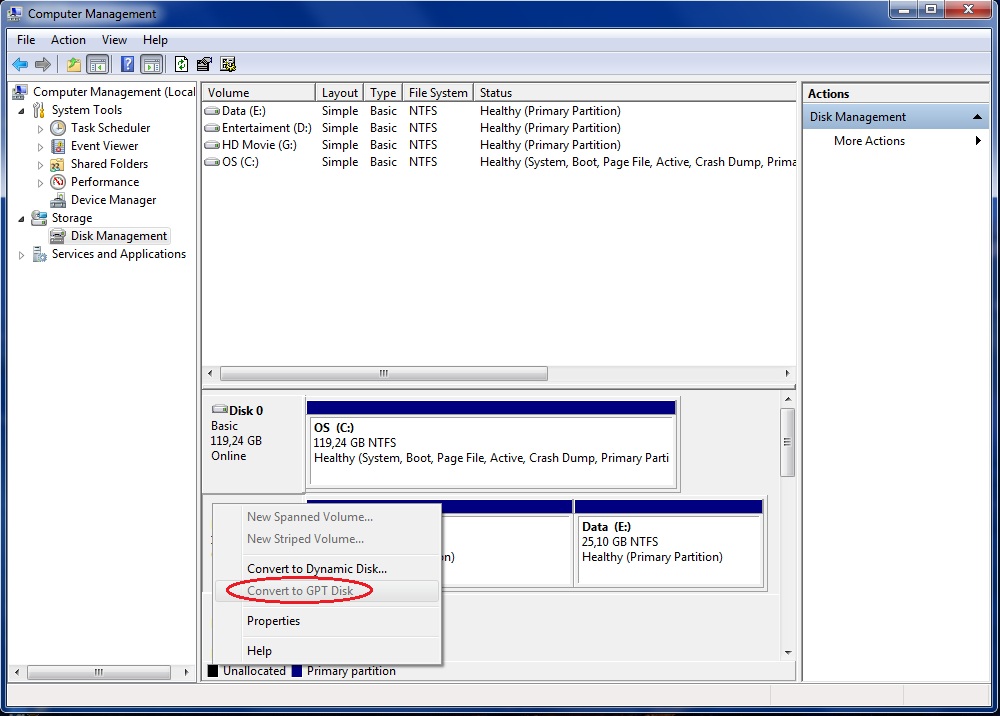Collapse the System Tools tree node

22,111
